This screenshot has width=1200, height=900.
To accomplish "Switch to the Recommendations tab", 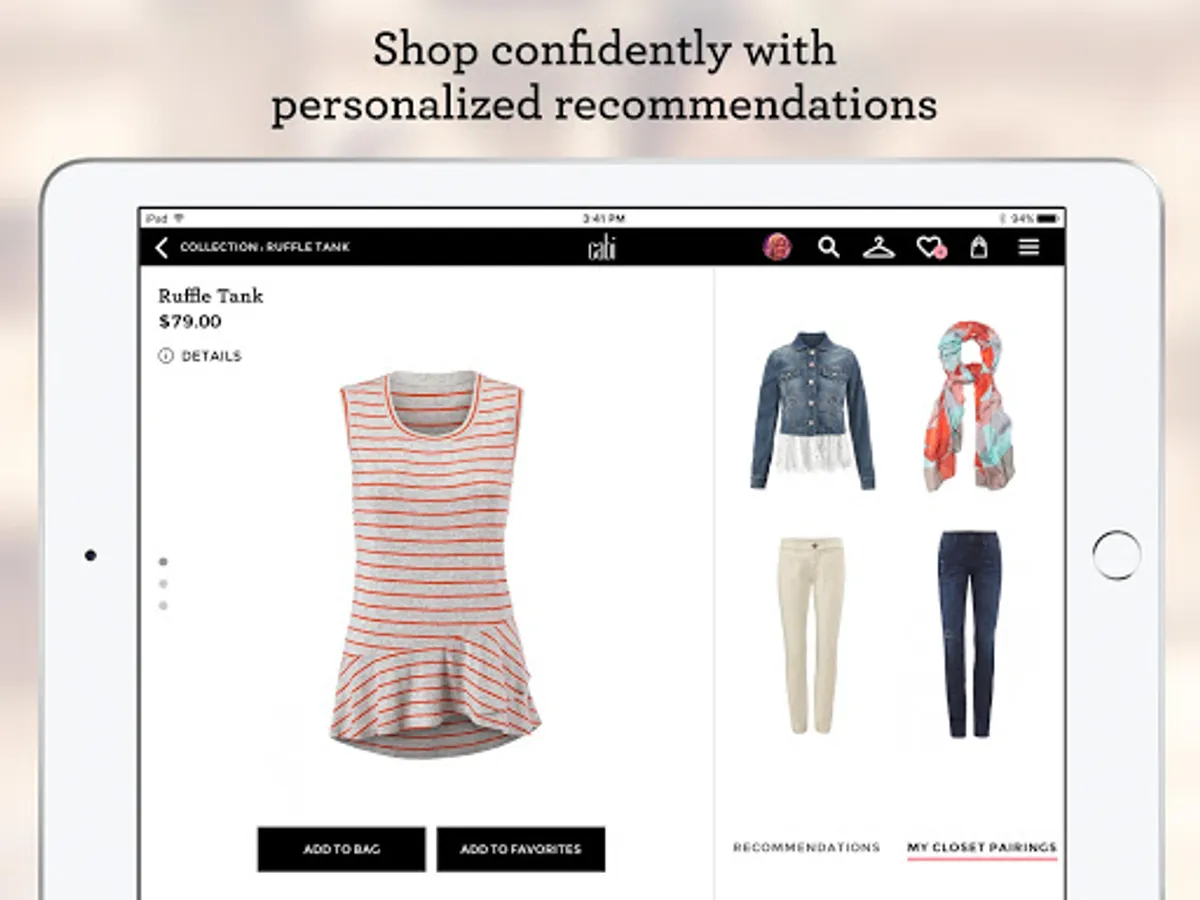I will click(806, 848).
